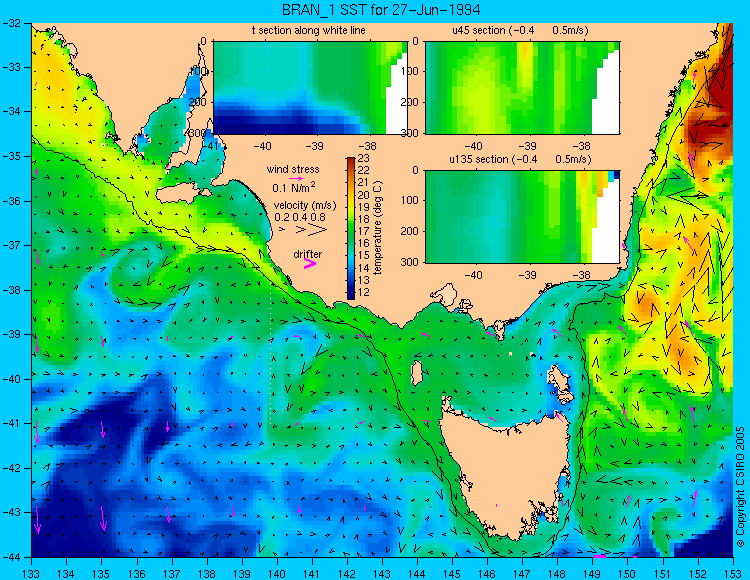
Task: Click the 'u135 section (-0.4 0.5m/s)' heading
Action: pos(520,160)
